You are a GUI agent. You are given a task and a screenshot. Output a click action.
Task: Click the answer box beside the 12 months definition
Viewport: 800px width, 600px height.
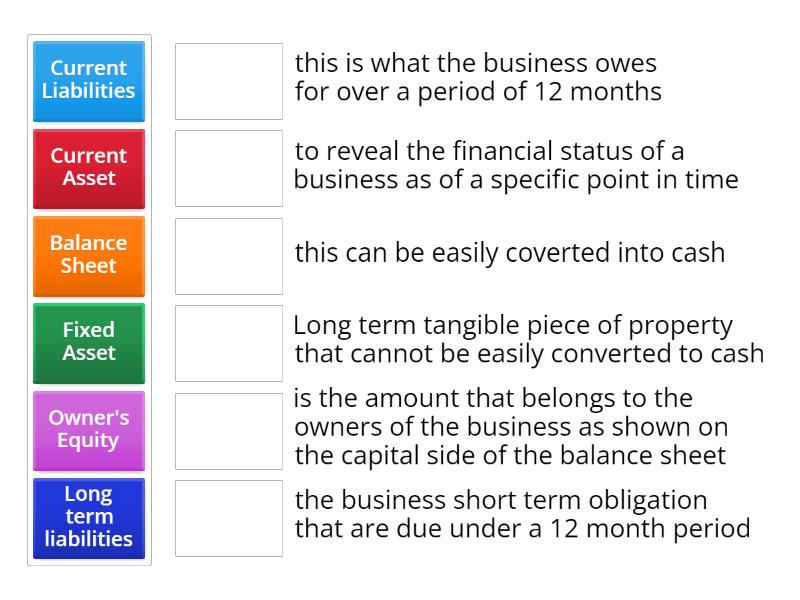pyautogui.click(x=228, y=81)
